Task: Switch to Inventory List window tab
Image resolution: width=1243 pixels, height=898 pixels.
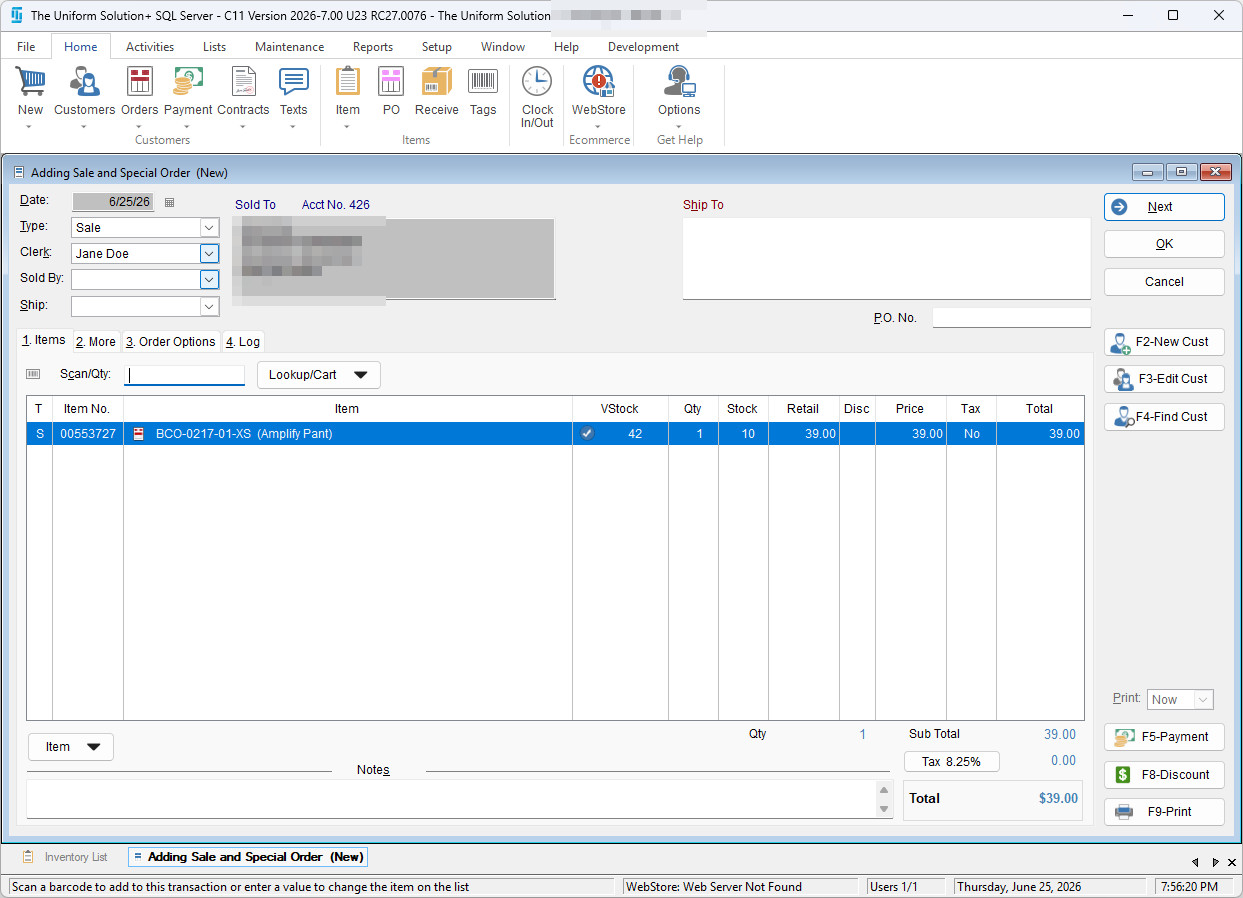Action: 66,857
